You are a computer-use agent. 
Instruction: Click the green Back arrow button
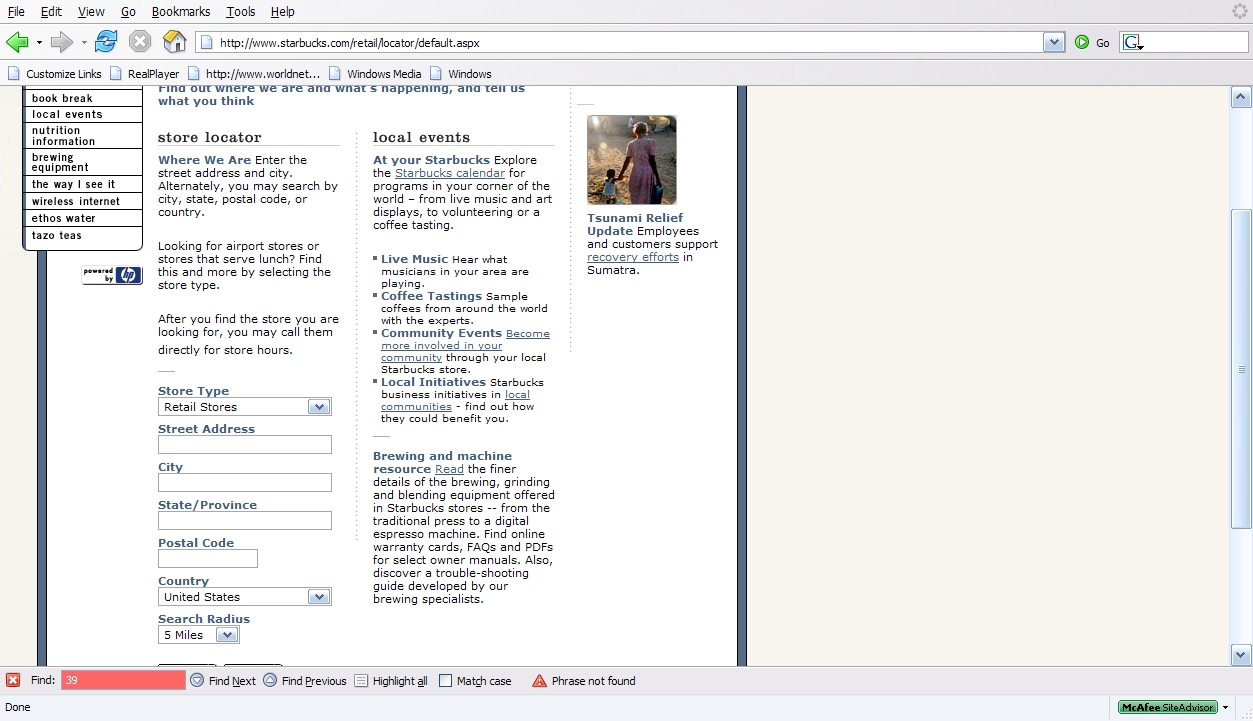coord(17,42)
